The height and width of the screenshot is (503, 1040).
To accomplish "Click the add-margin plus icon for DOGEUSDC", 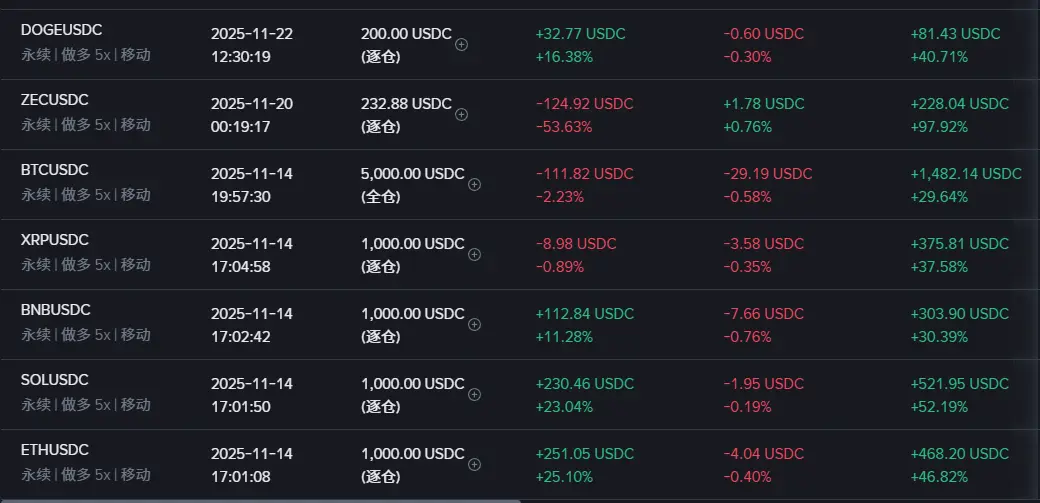I will pyautogui.click(x=461, y=44).
